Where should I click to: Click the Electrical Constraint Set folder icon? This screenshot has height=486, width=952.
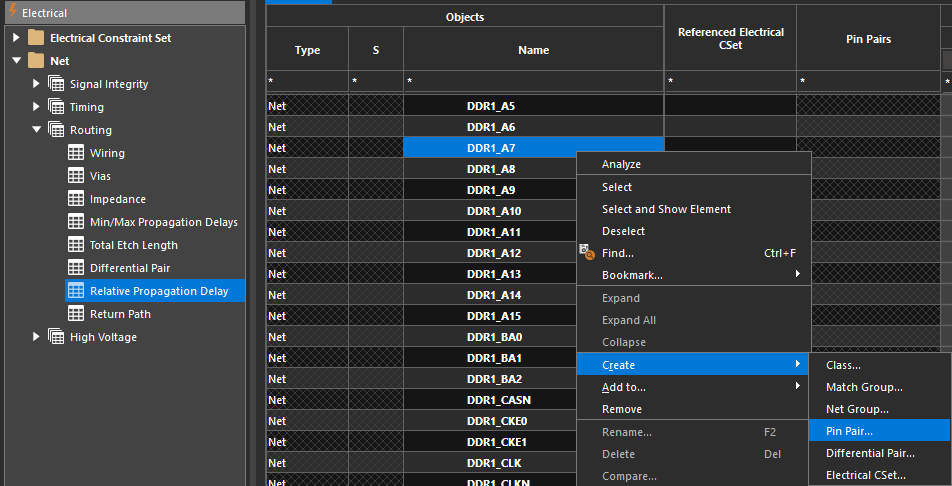click(37, 38)
